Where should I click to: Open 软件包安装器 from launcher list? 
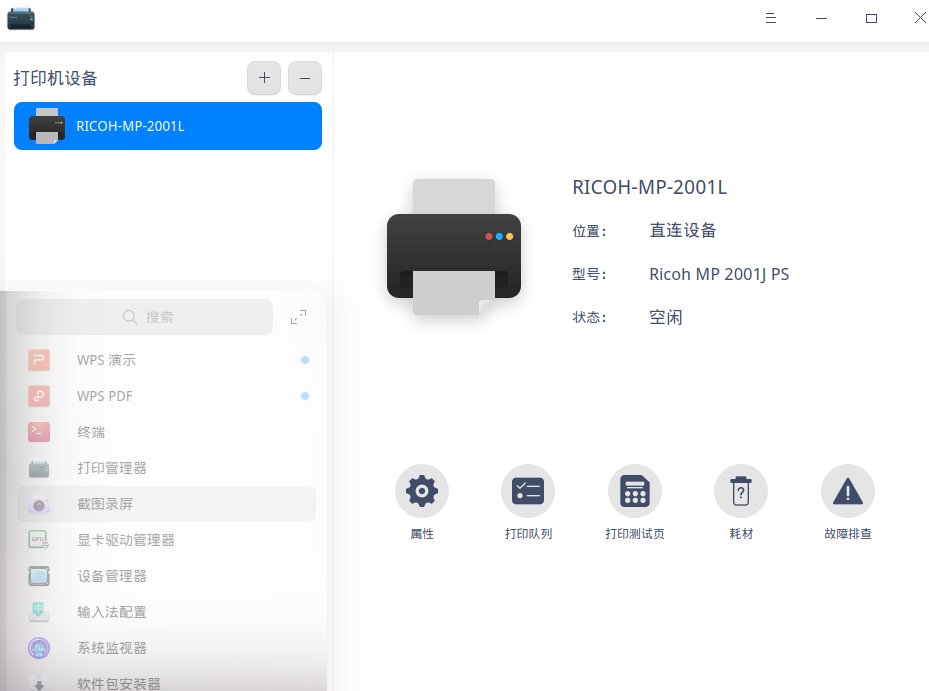(x=166, y=682)
